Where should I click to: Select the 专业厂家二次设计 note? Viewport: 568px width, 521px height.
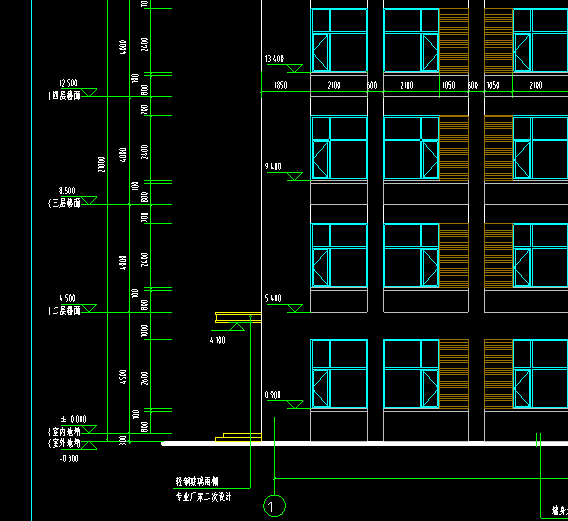(x=204, y=496)
